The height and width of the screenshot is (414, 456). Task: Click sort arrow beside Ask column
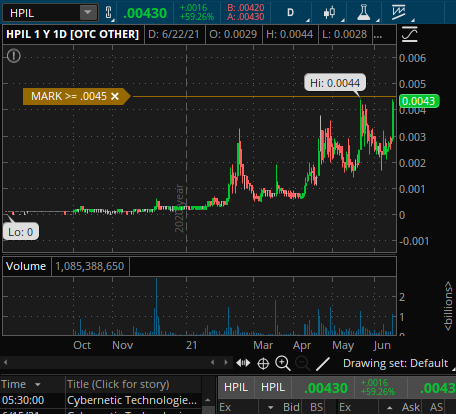(x=389, y=408)
